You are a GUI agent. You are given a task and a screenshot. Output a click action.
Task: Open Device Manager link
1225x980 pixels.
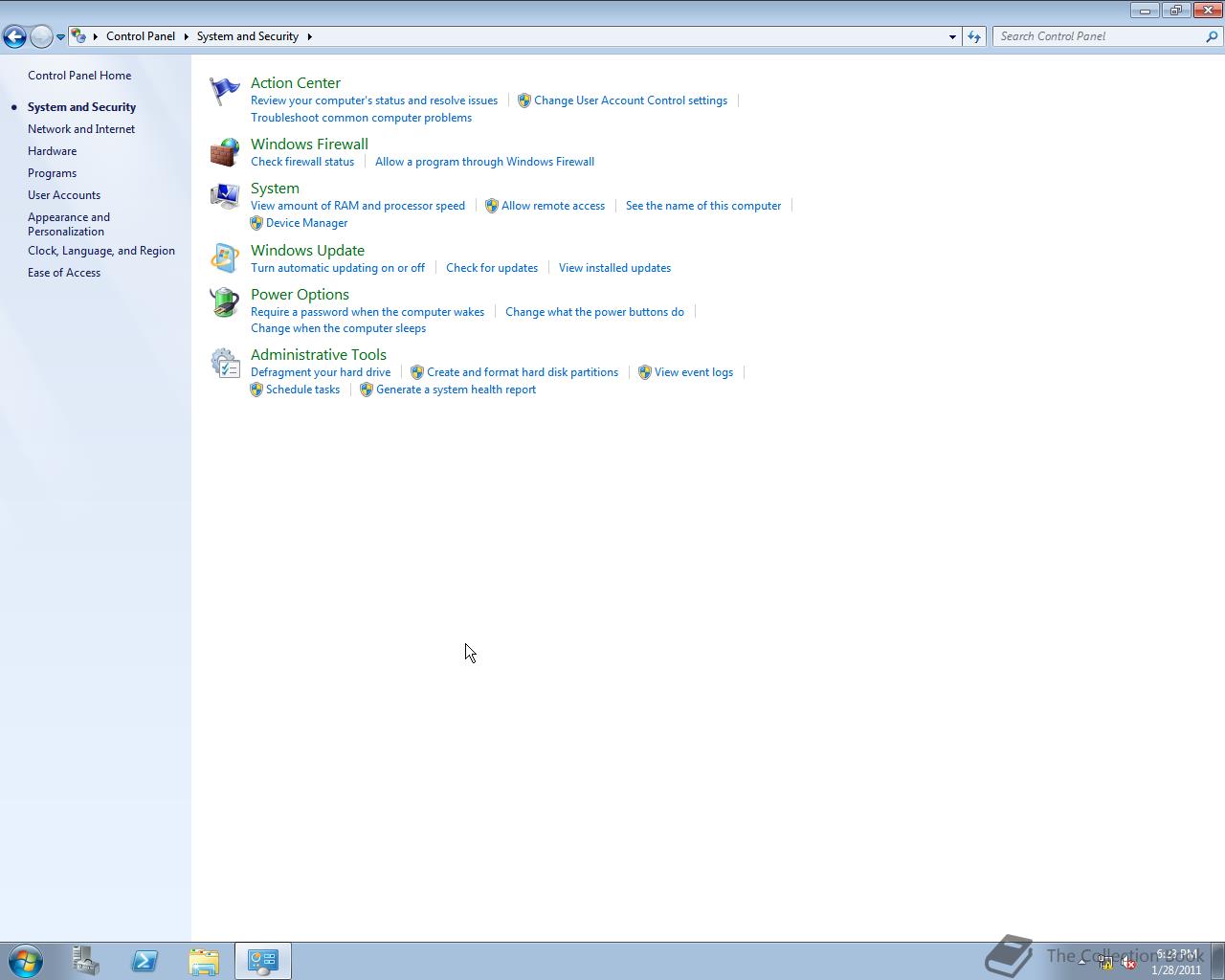pos(307,223)
